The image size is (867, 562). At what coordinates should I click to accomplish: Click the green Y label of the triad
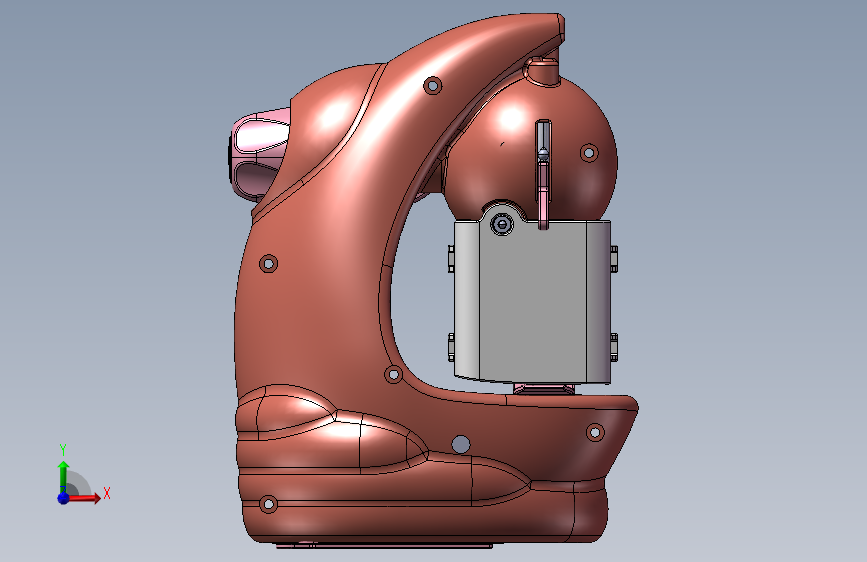63,450
